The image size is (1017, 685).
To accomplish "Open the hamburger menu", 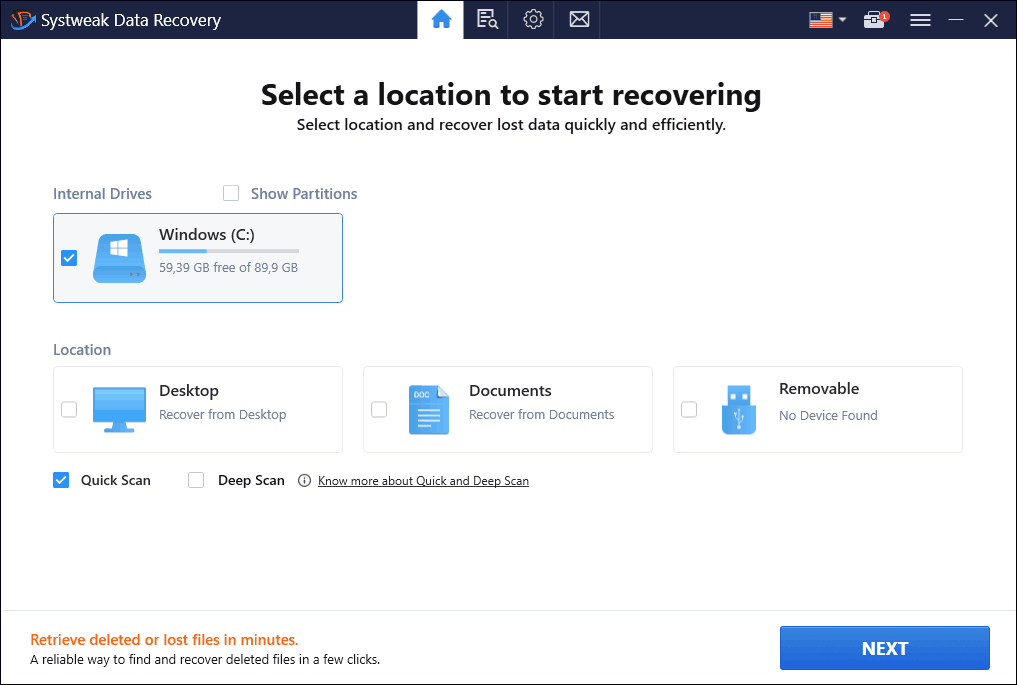I will click(x=920, y=20).
